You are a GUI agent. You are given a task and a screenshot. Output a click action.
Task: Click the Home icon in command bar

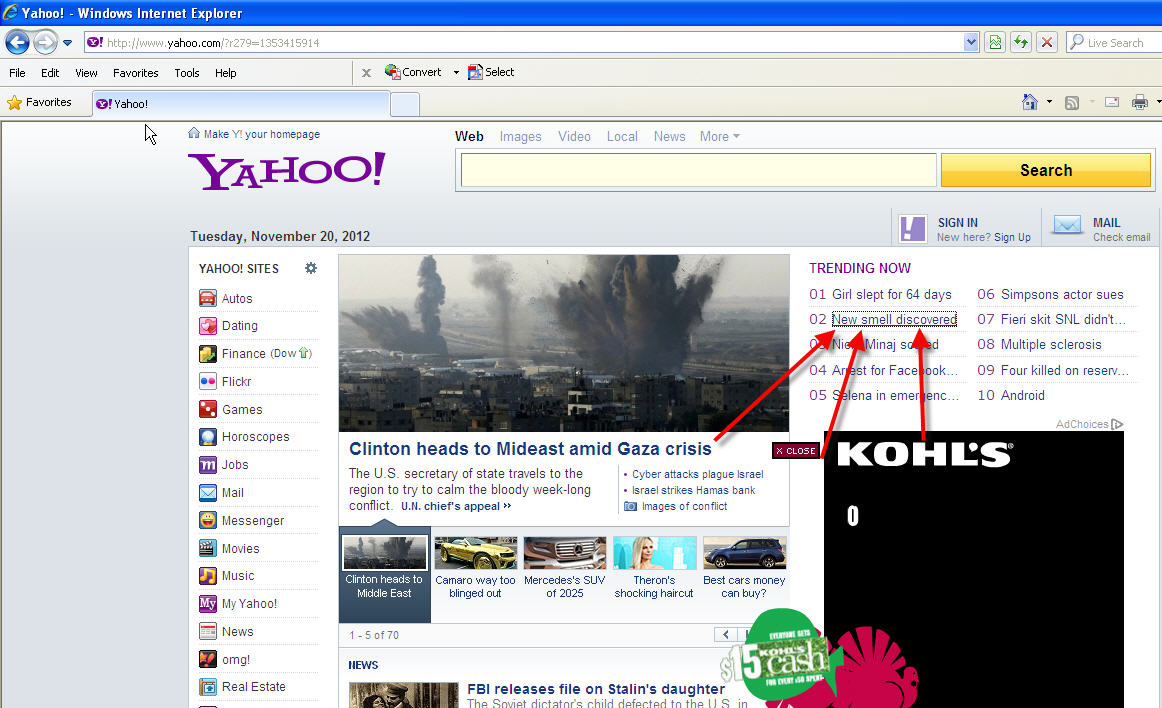(x=1029, y=102)
